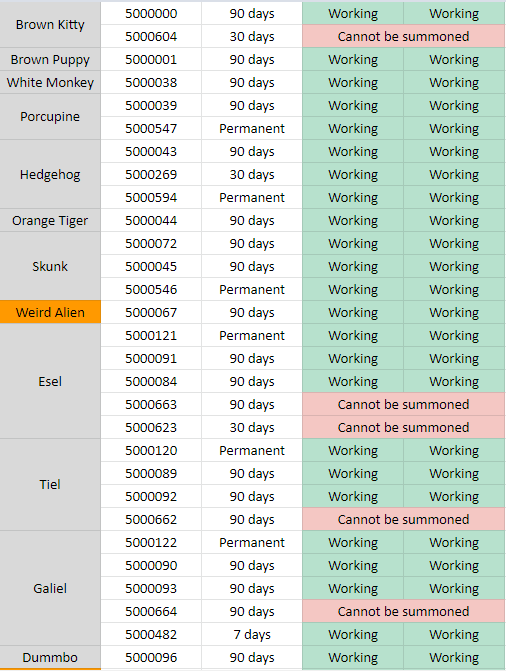The height and width of the screenshot is (671, 506).
Task: Click the ID cell 5000547
Action: pos(151,128)
